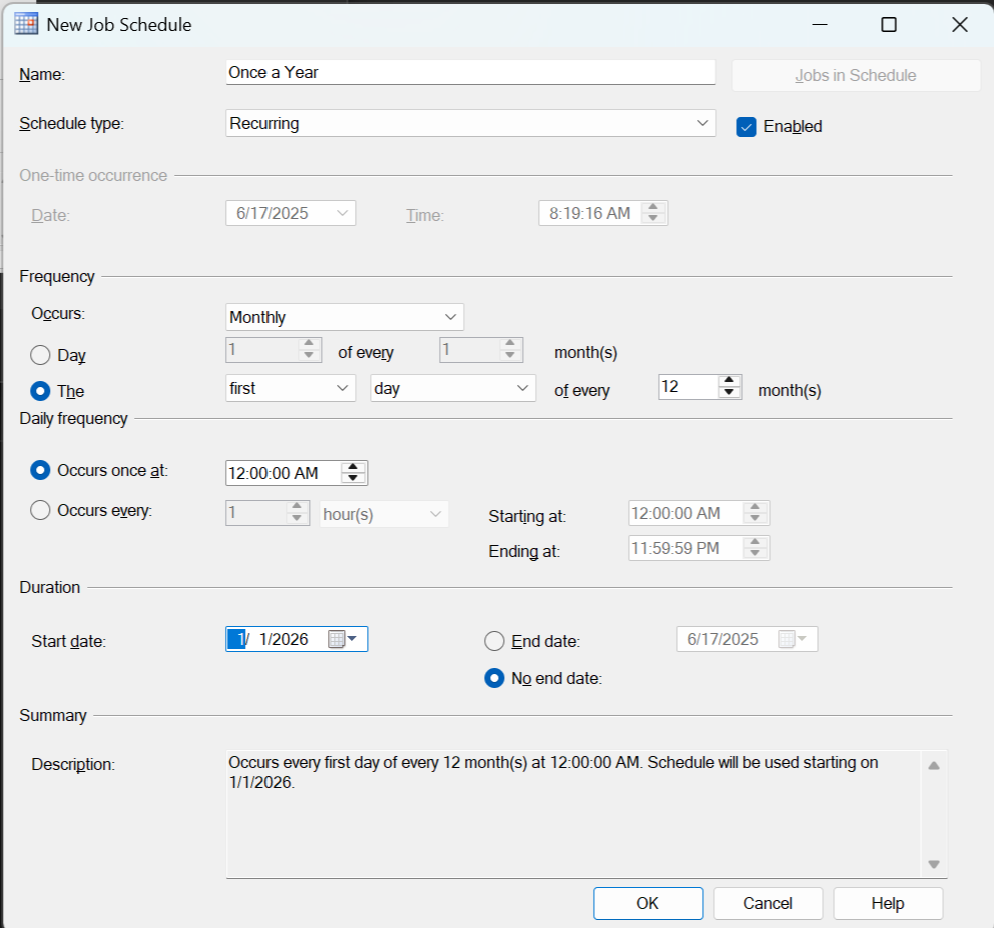994x928 pixels.
Task: Select the Occurs every radio button
Action: pos(41,511)
